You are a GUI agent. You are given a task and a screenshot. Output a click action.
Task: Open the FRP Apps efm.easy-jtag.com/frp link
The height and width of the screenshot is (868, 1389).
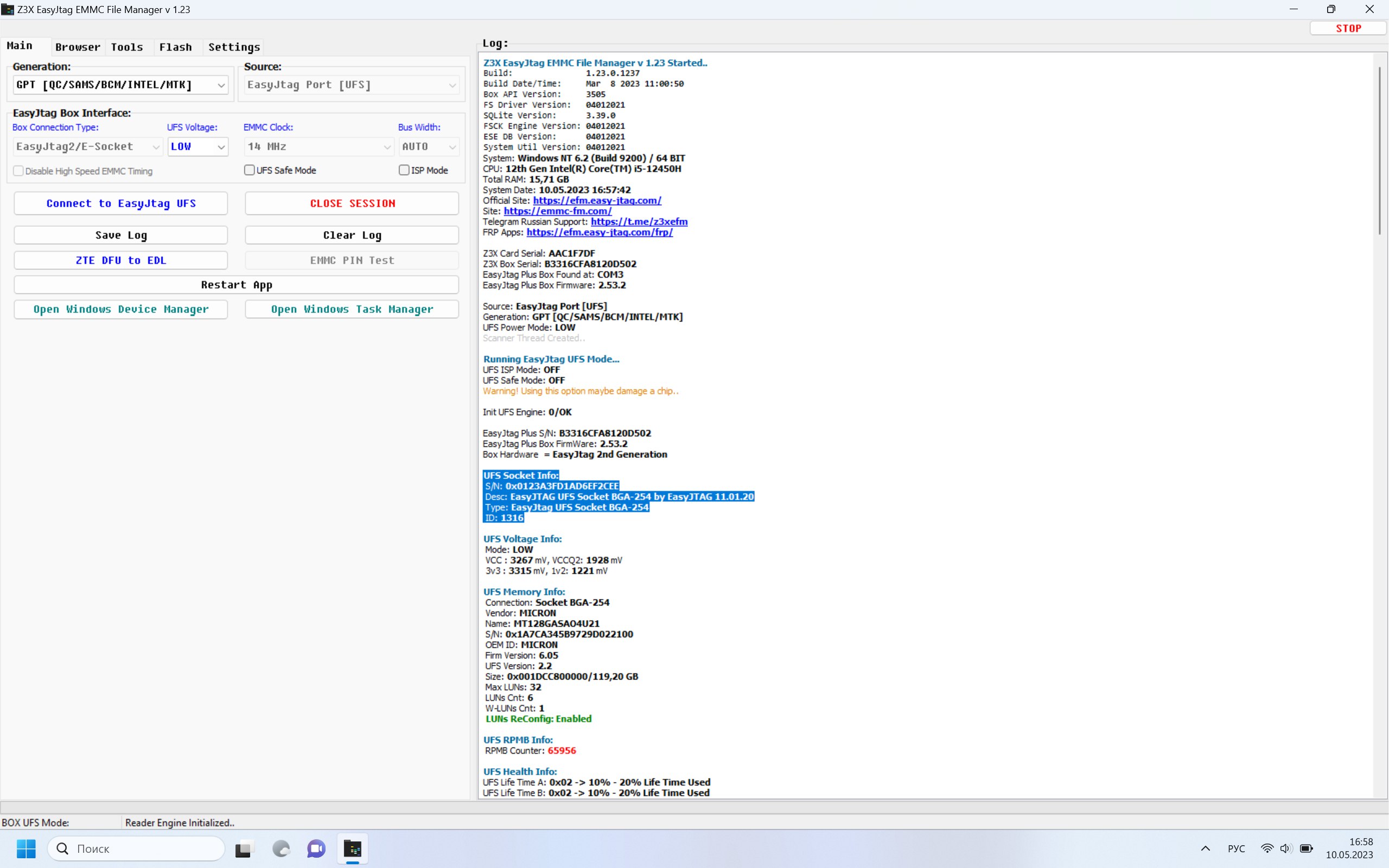pos(599,232)
